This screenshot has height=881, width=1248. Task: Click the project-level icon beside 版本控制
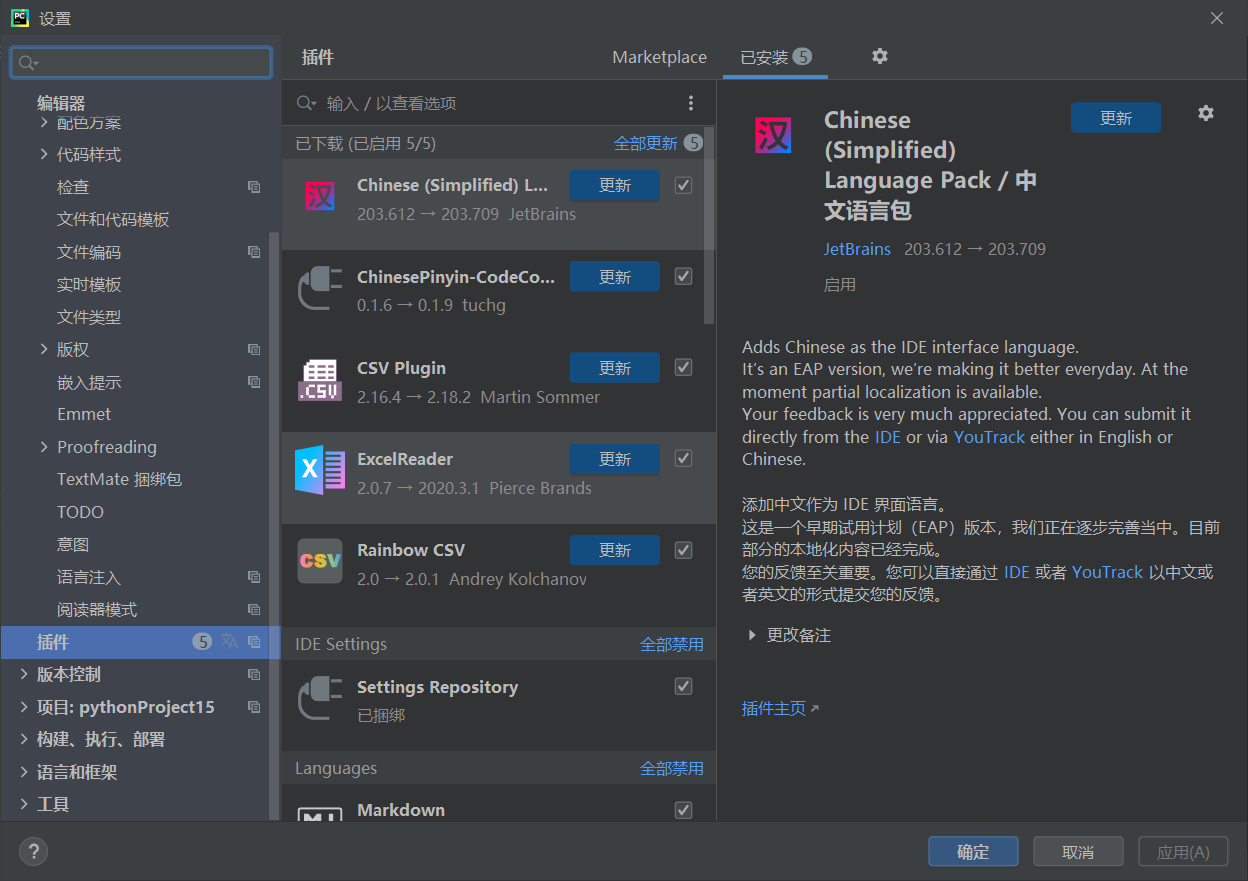tap(254, 674)
